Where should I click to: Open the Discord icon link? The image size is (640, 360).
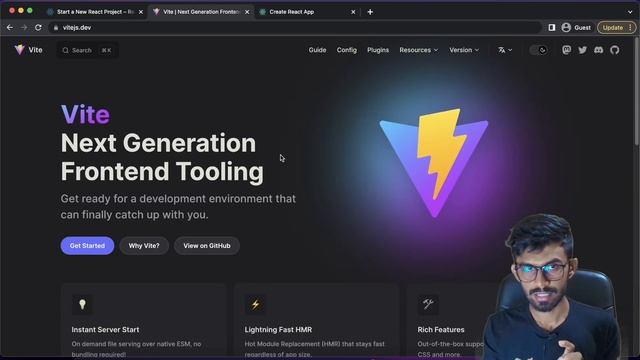(x=598, y=50)
